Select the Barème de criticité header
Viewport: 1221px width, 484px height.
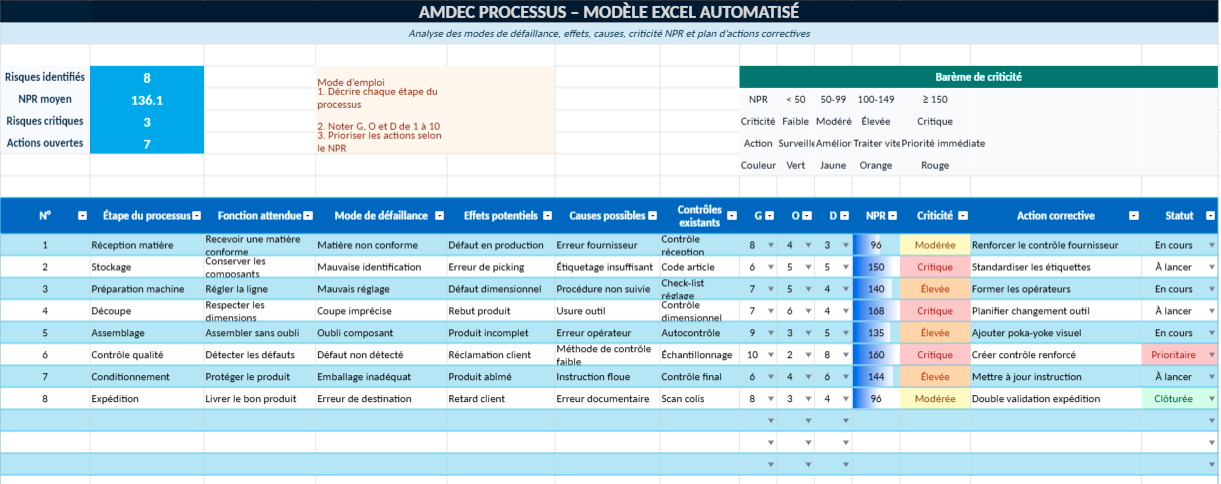coord(978,77)
